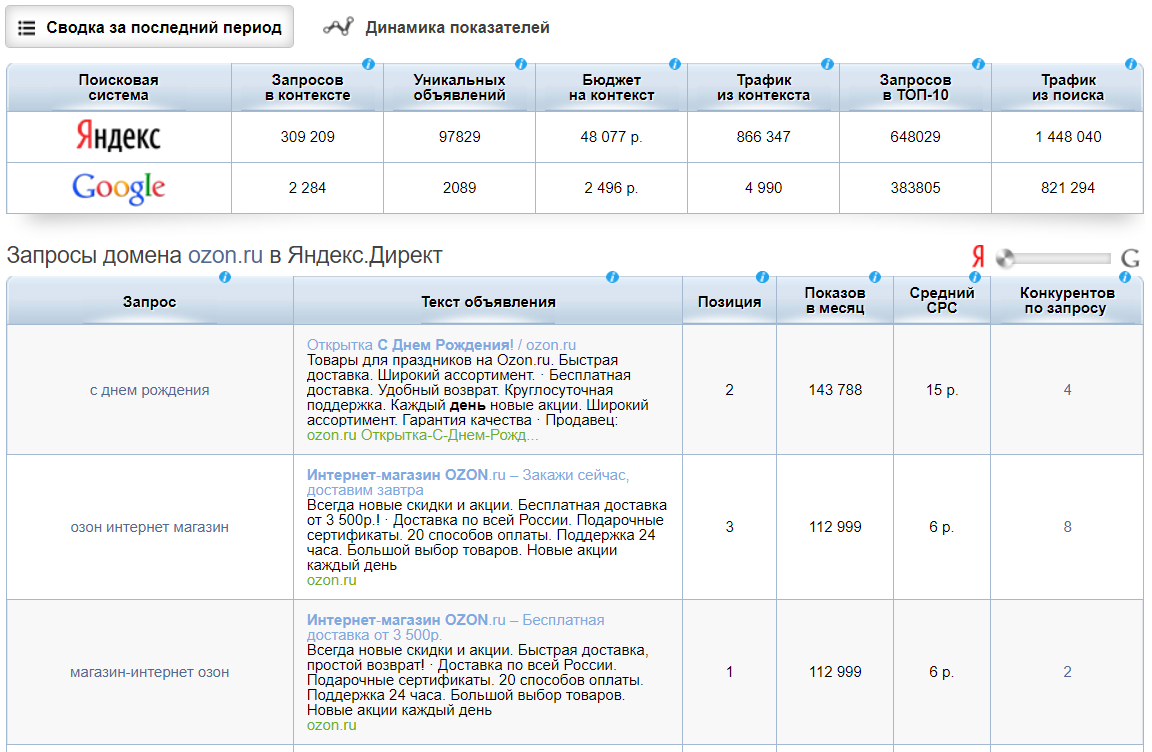Click info icon on Трафик из поиска column
Screen dimensions: 1152x752
(x=1131, y=64)
